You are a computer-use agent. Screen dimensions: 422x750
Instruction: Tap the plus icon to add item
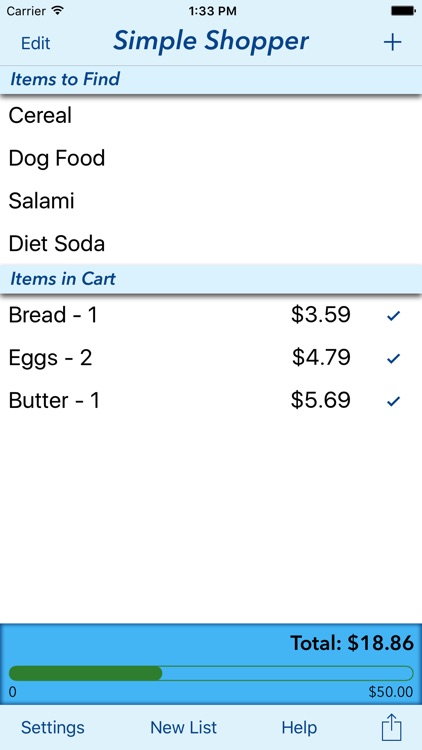392,43
